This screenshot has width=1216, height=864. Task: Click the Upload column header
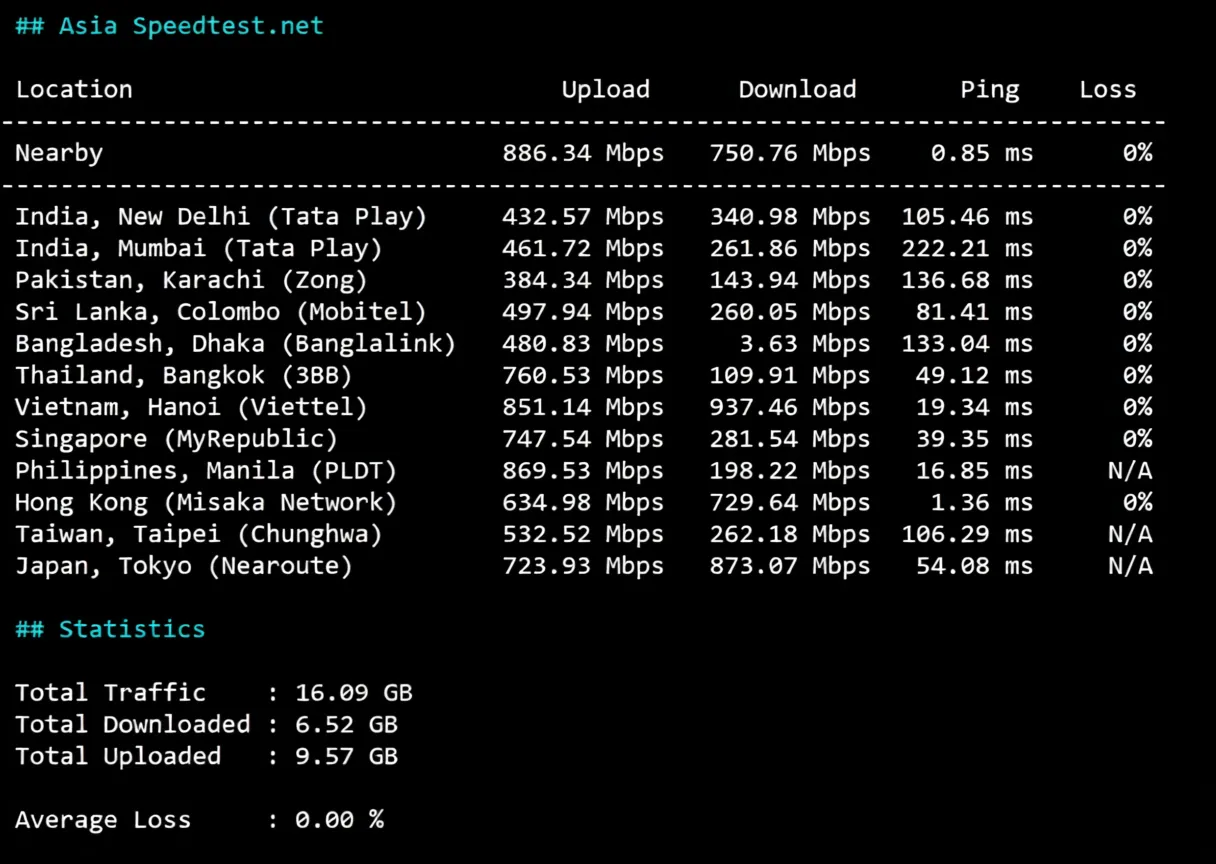tap(605, 89)
